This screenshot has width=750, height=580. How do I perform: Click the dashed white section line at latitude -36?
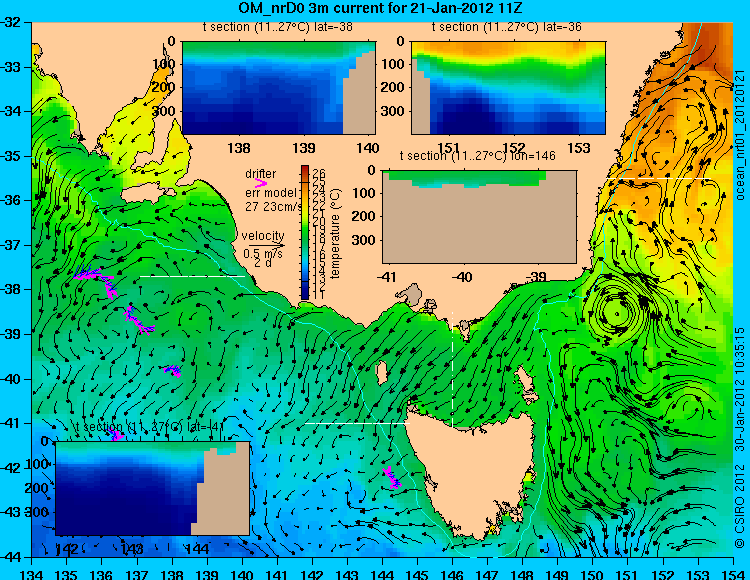point(659,178)
